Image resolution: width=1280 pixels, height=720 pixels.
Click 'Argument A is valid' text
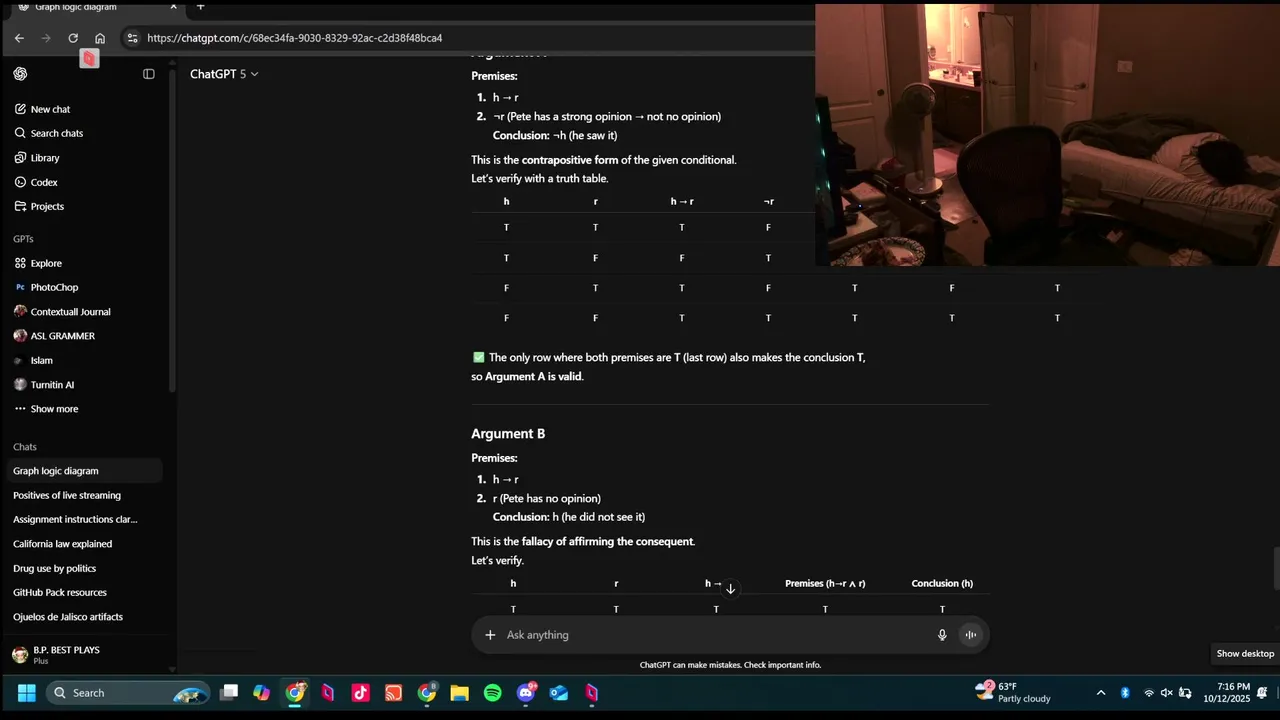pos(533,377)
